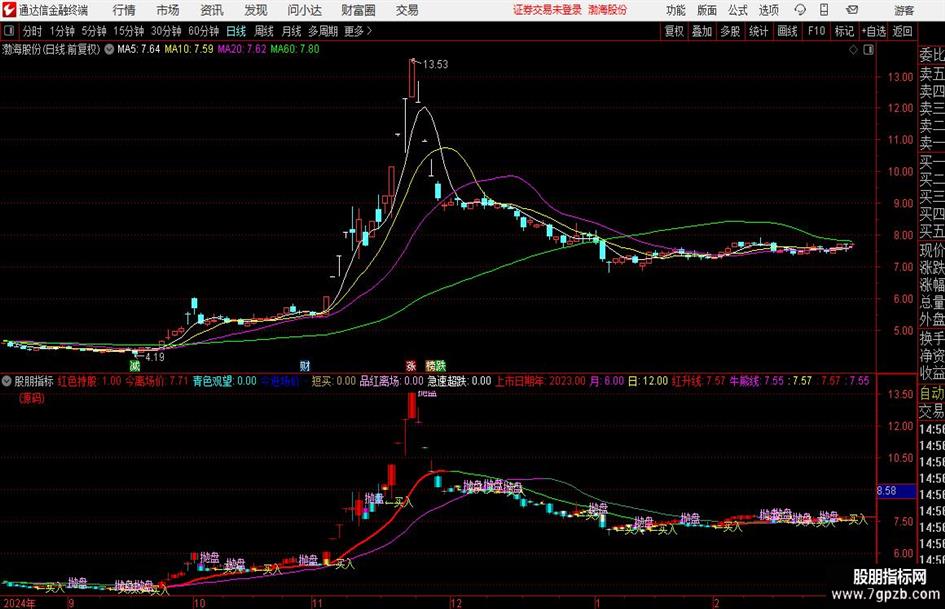
Task: Switch to 5分钟 period
Action: pyautogui.click(x=93, y=31)
